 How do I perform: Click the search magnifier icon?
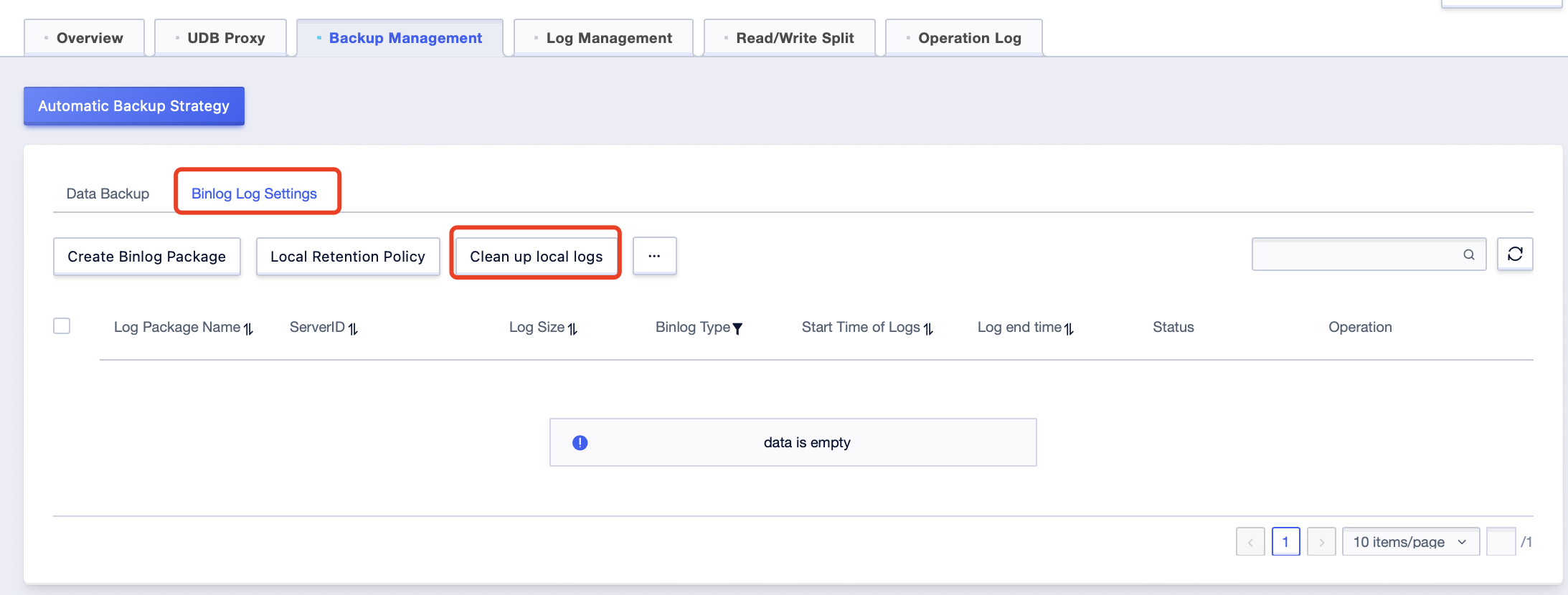(x=1469, y=254)
